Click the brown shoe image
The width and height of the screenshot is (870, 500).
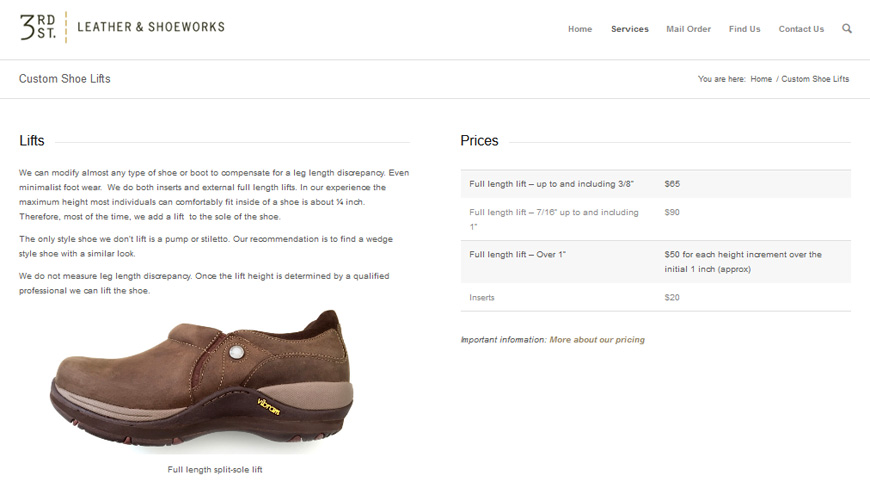pos(202,379)
